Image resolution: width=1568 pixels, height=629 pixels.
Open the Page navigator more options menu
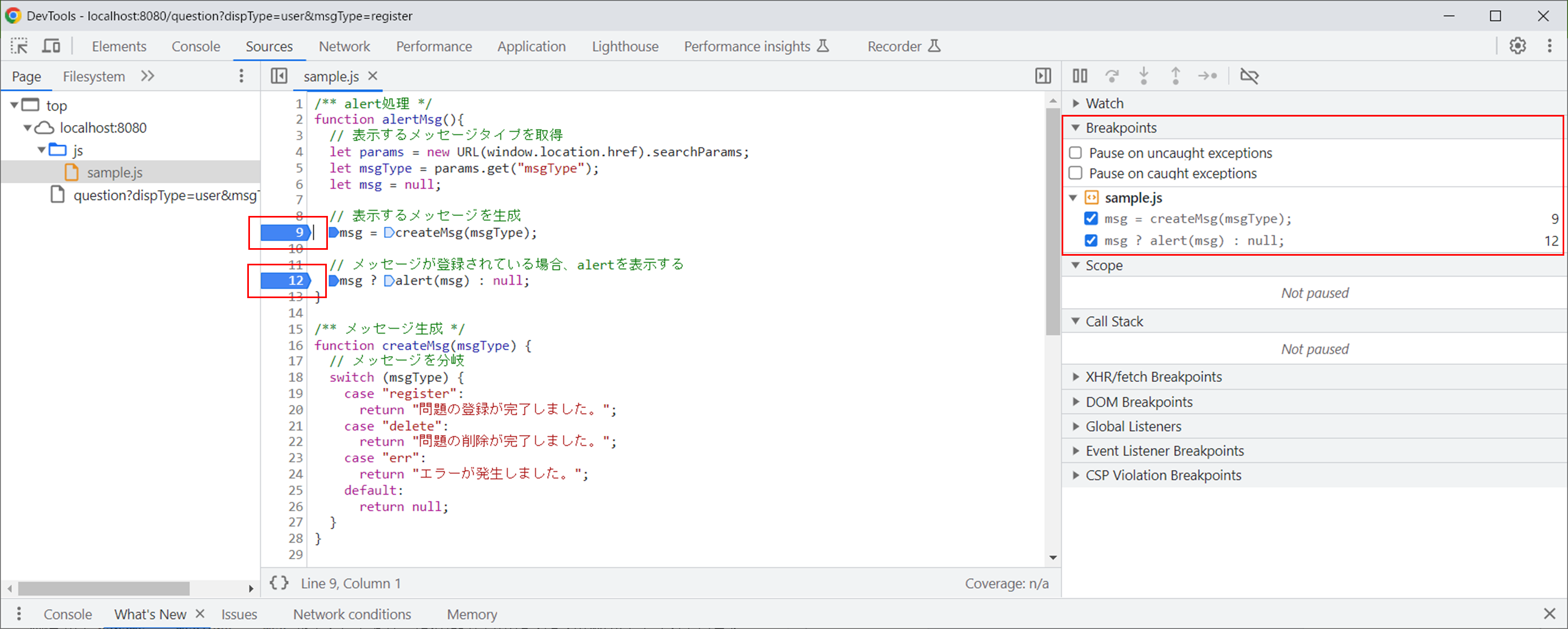tap(241, 75)
